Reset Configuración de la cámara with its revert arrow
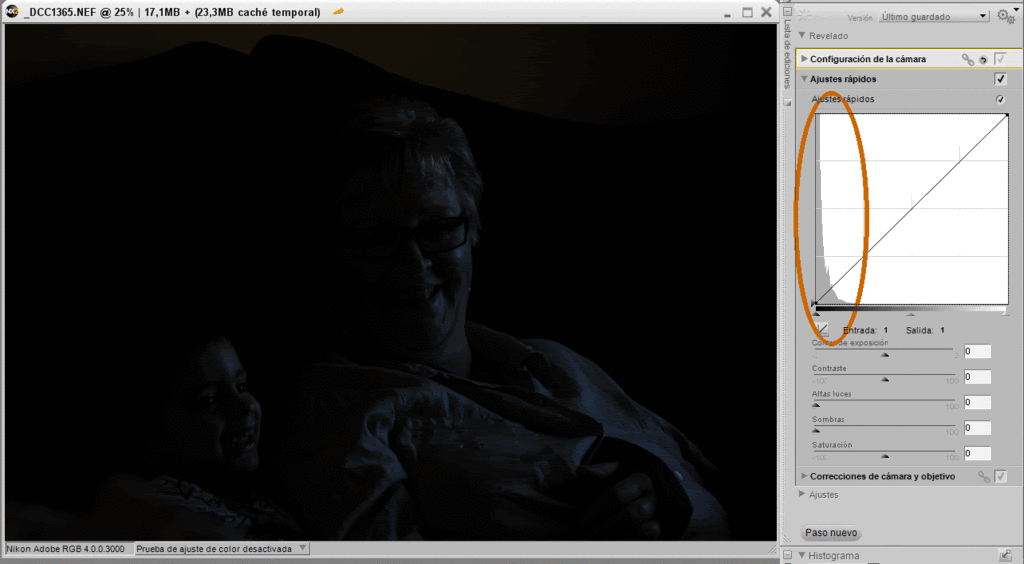 [x=983, y=60]
